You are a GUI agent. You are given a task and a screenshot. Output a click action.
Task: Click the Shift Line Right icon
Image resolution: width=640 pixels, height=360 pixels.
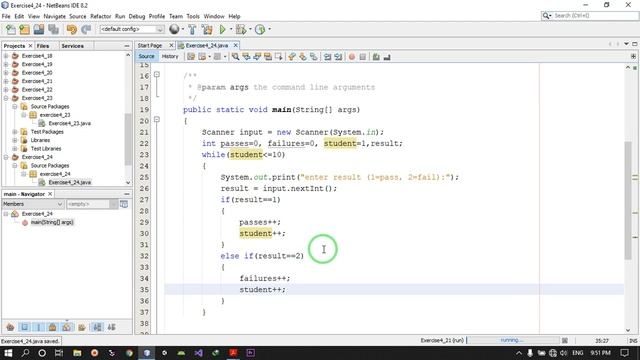point(338,57)
